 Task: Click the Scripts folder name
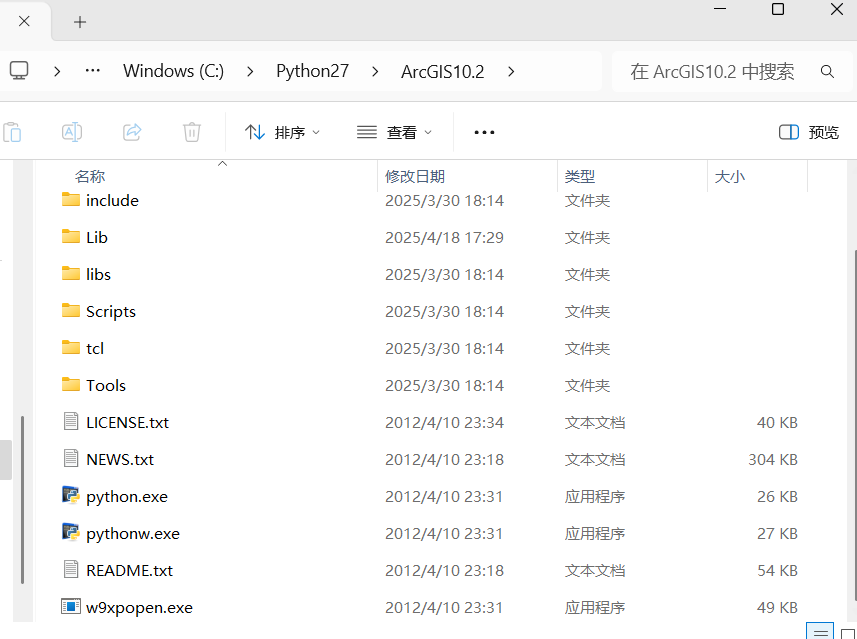(111, 312)
